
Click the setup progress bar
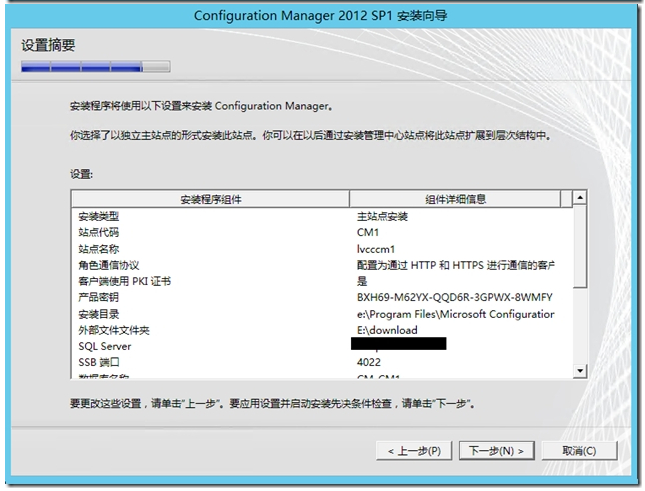pyautogui.click(x=95, y=67)
